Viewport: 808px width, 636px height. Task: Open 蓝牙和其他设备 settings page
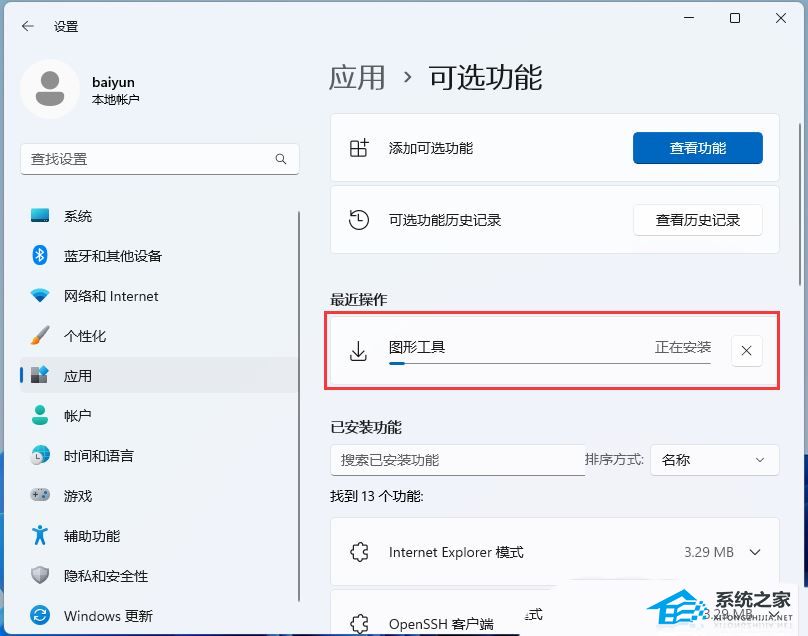(x=112, y=256)
